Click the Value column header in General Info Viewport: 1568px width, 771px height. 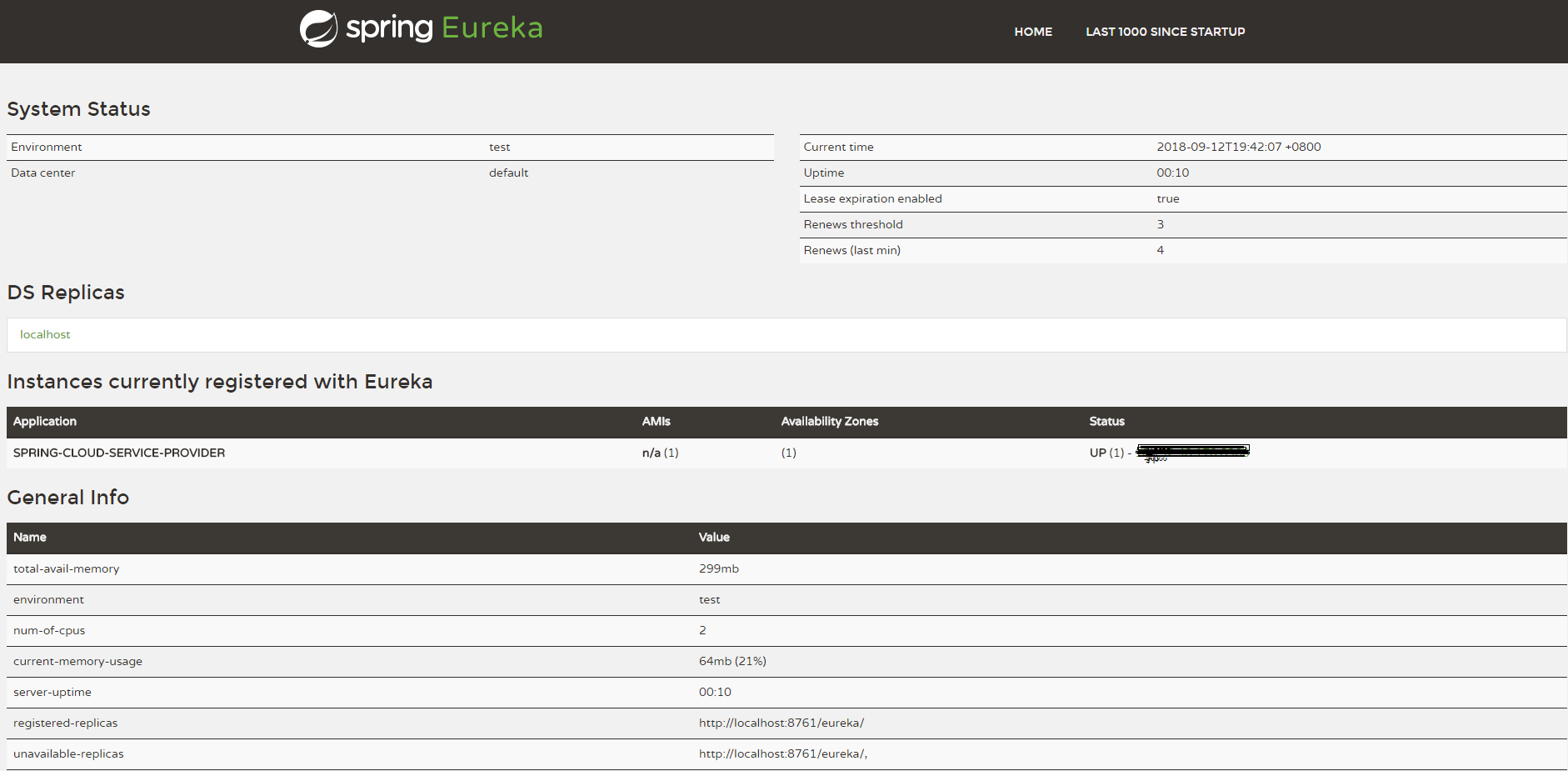(x=714, y=538)
